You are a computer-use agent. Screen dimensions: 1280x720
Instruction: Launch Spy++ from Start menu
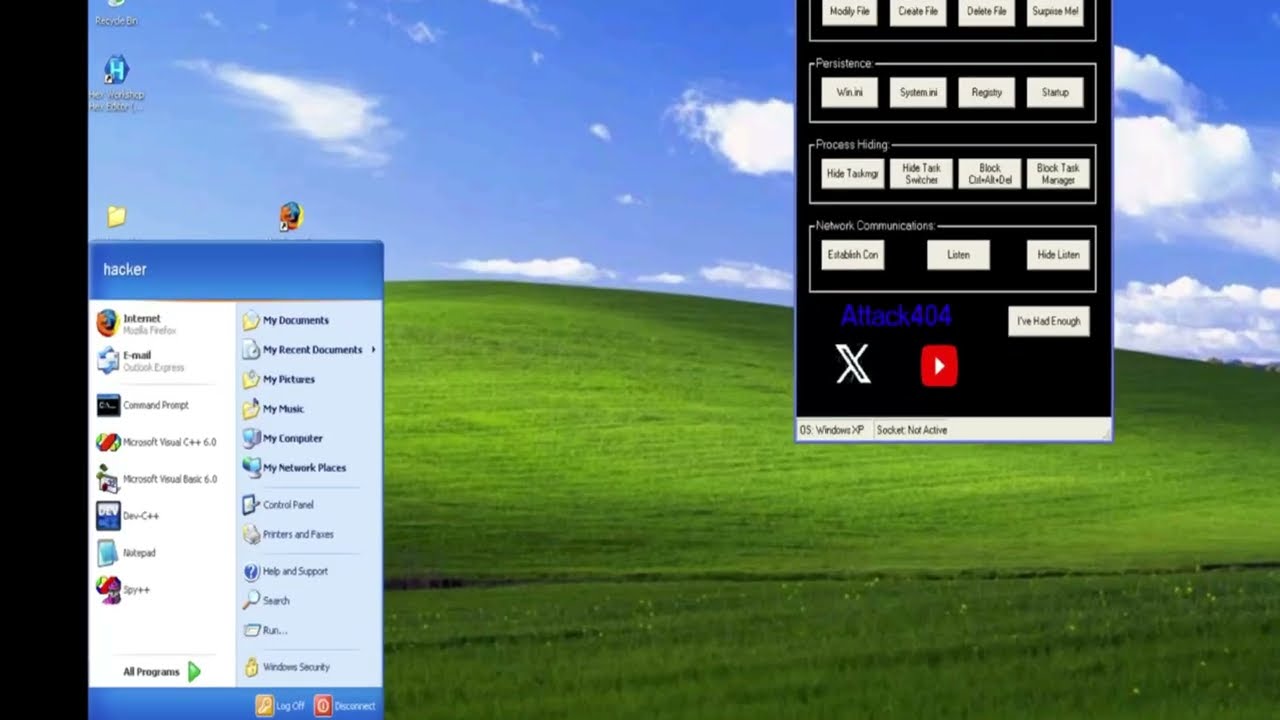(x=123, y=590)
